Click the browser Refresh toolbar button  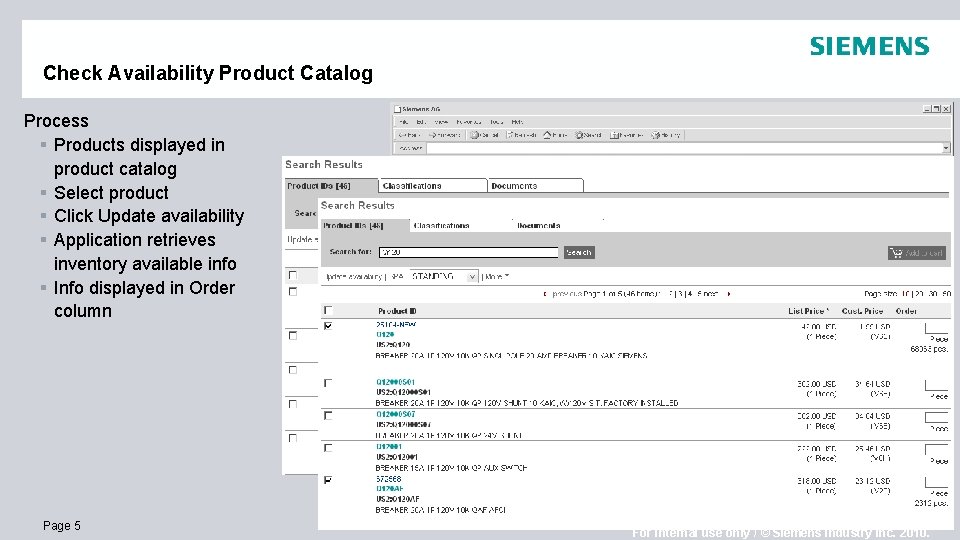click(522, 135)
